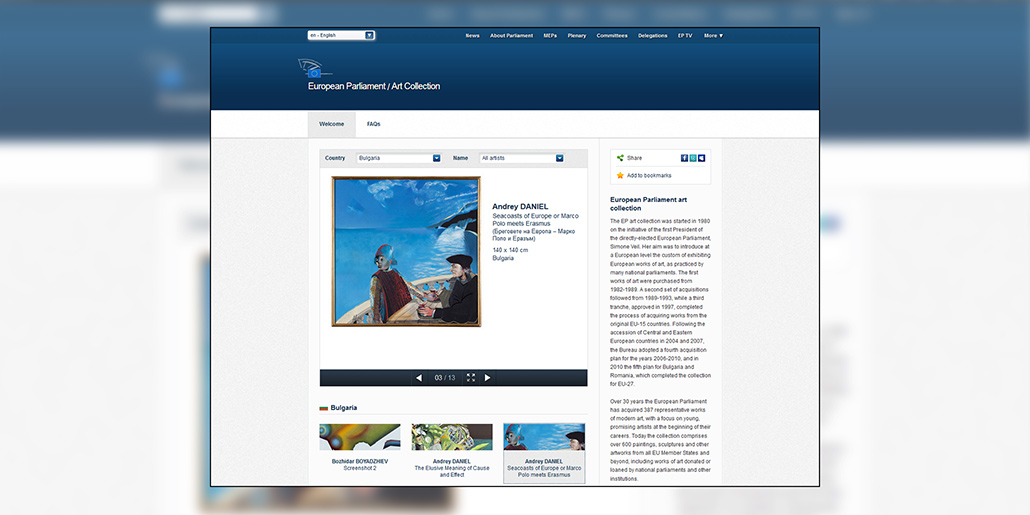
Task: Click the dark blue share icon beside Twitter
Action: coord(702,158)
